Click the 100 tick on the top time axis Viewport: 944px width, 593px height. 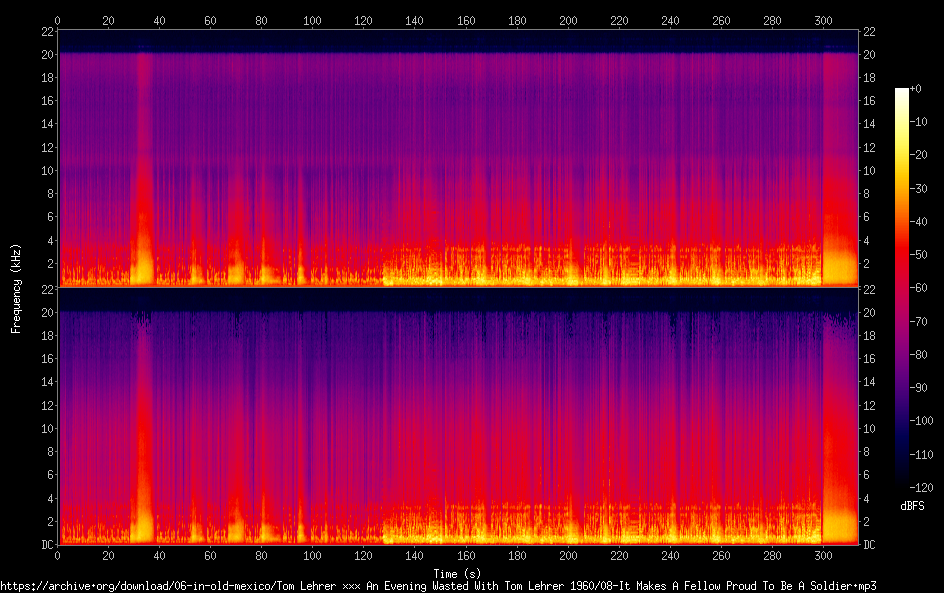click(313, 20)
